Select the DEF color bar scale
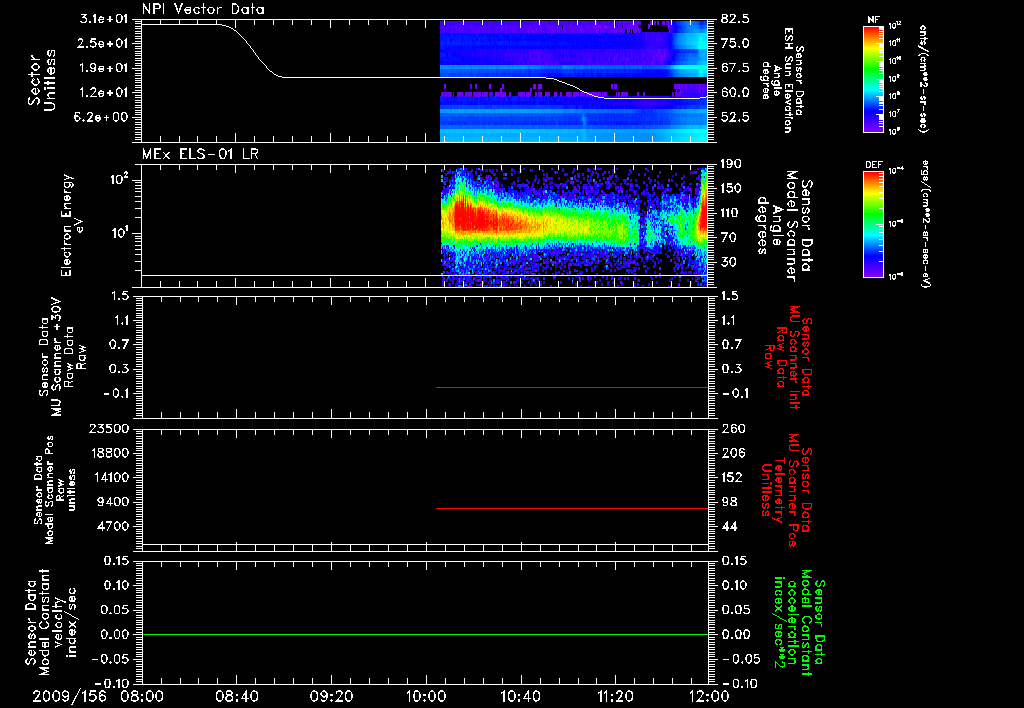 873,224
